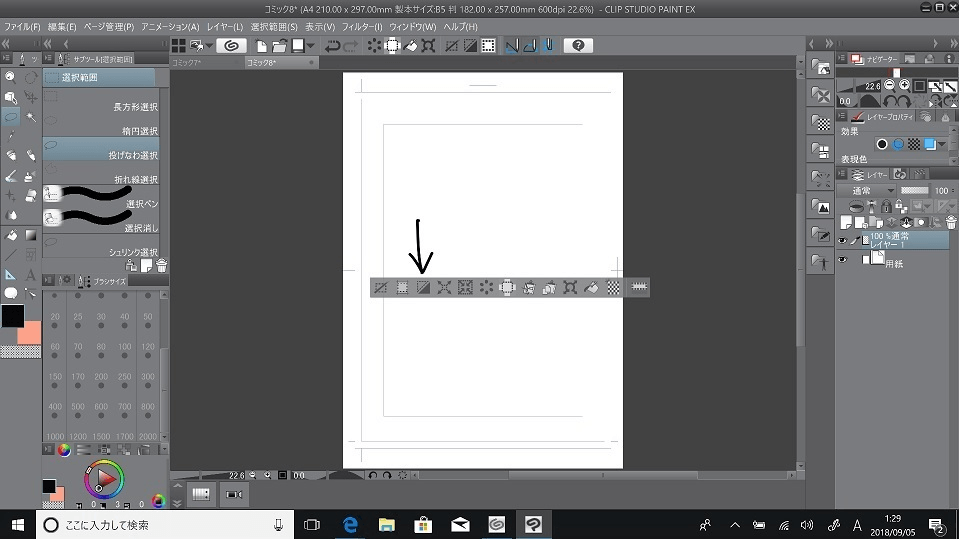The image size is (959, 539).
Task: Hide レイヤー 1 using its eye icon
Action: click(x=842, y=240)
